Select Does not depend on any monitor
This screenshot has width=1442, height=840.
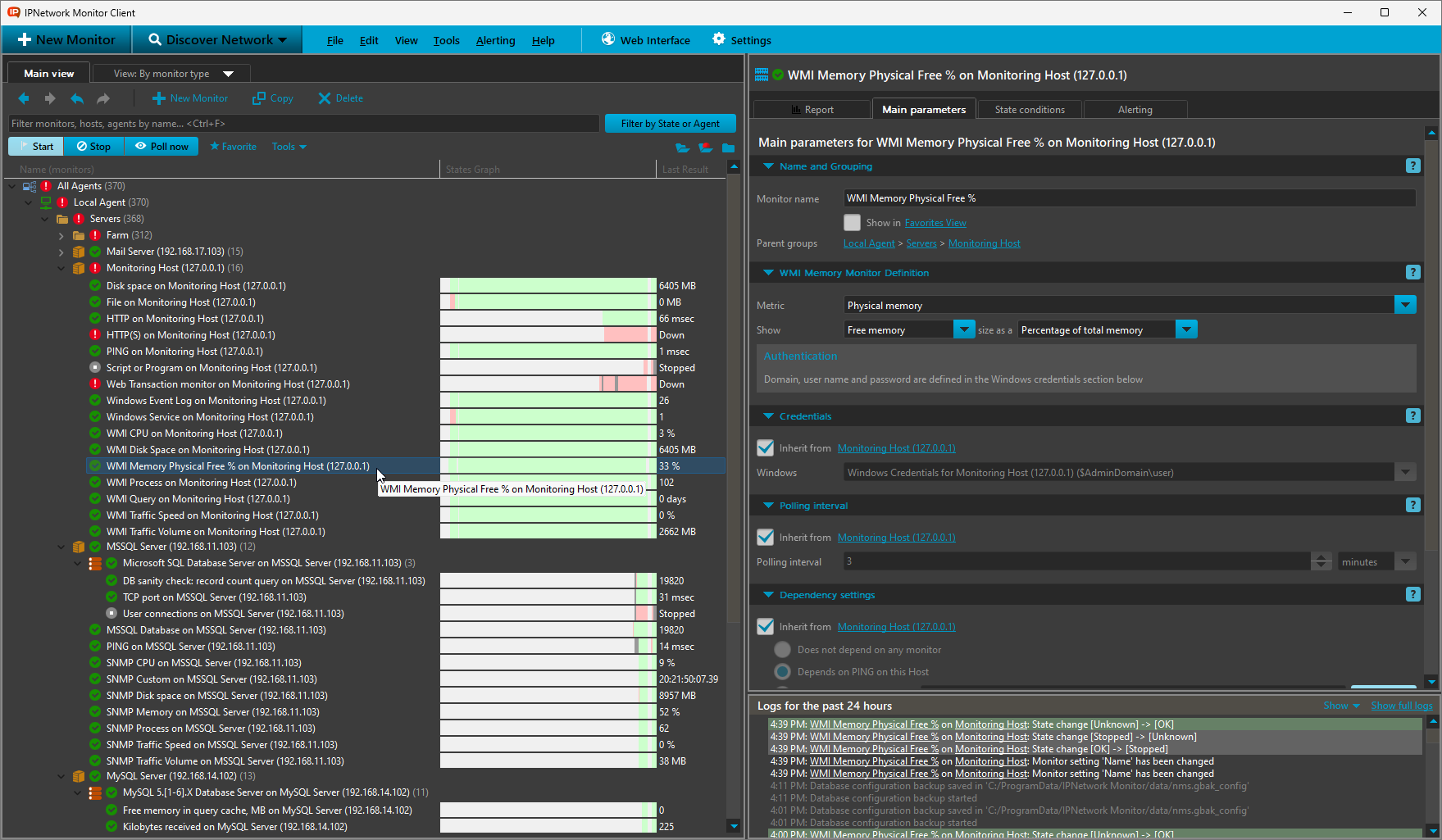(x=783, y=650)
